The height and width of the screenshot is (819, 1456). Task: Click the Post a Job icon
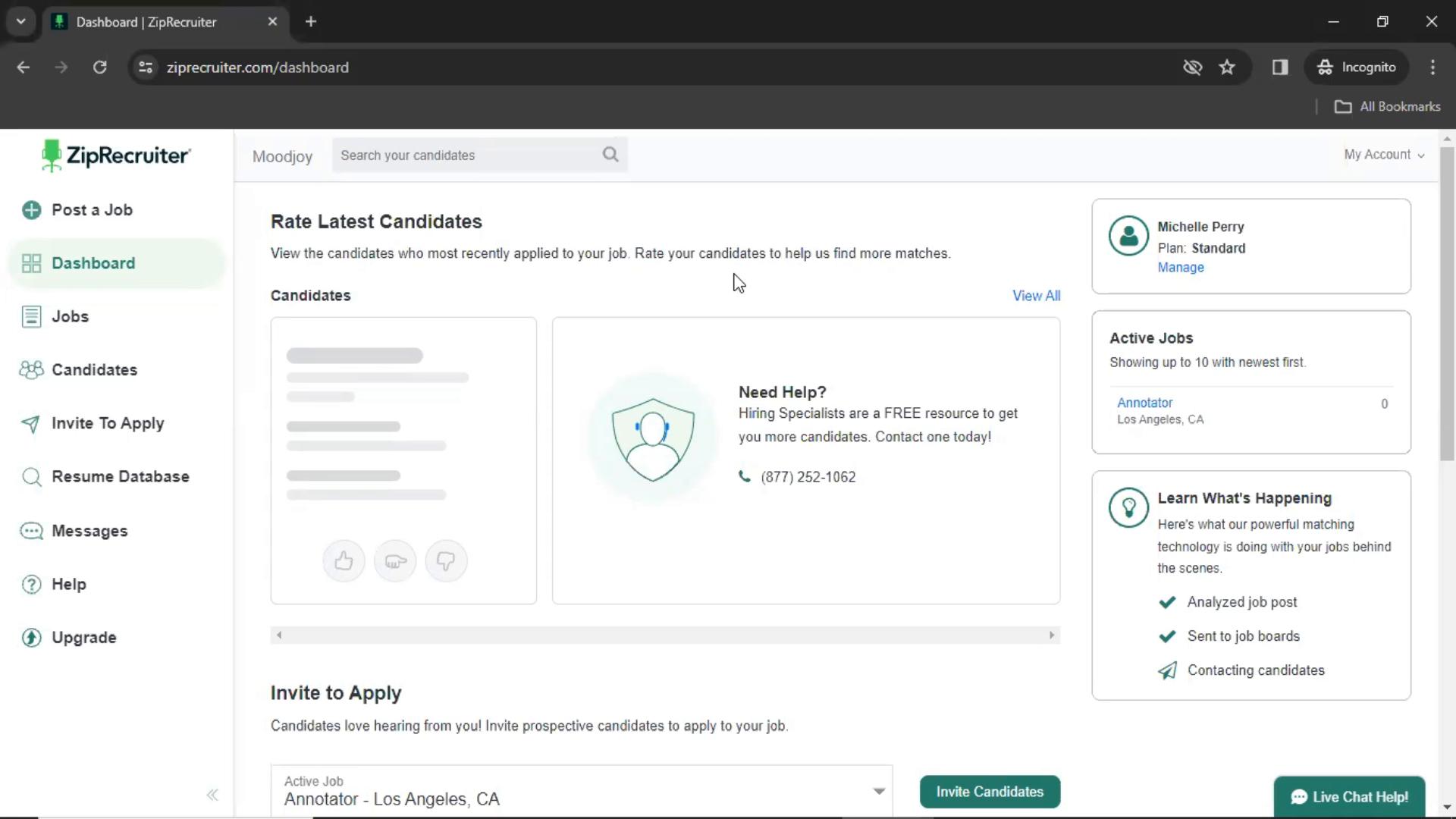click(31, 209)
